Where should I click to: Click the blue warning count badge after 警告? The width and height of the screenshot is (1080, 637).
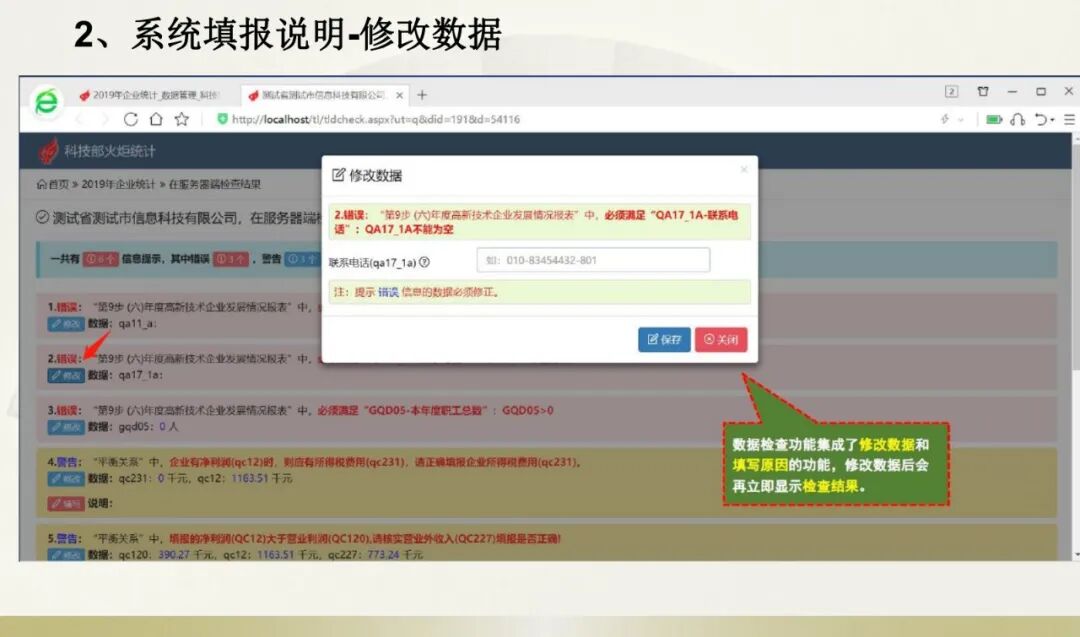(x=302, y=259)
